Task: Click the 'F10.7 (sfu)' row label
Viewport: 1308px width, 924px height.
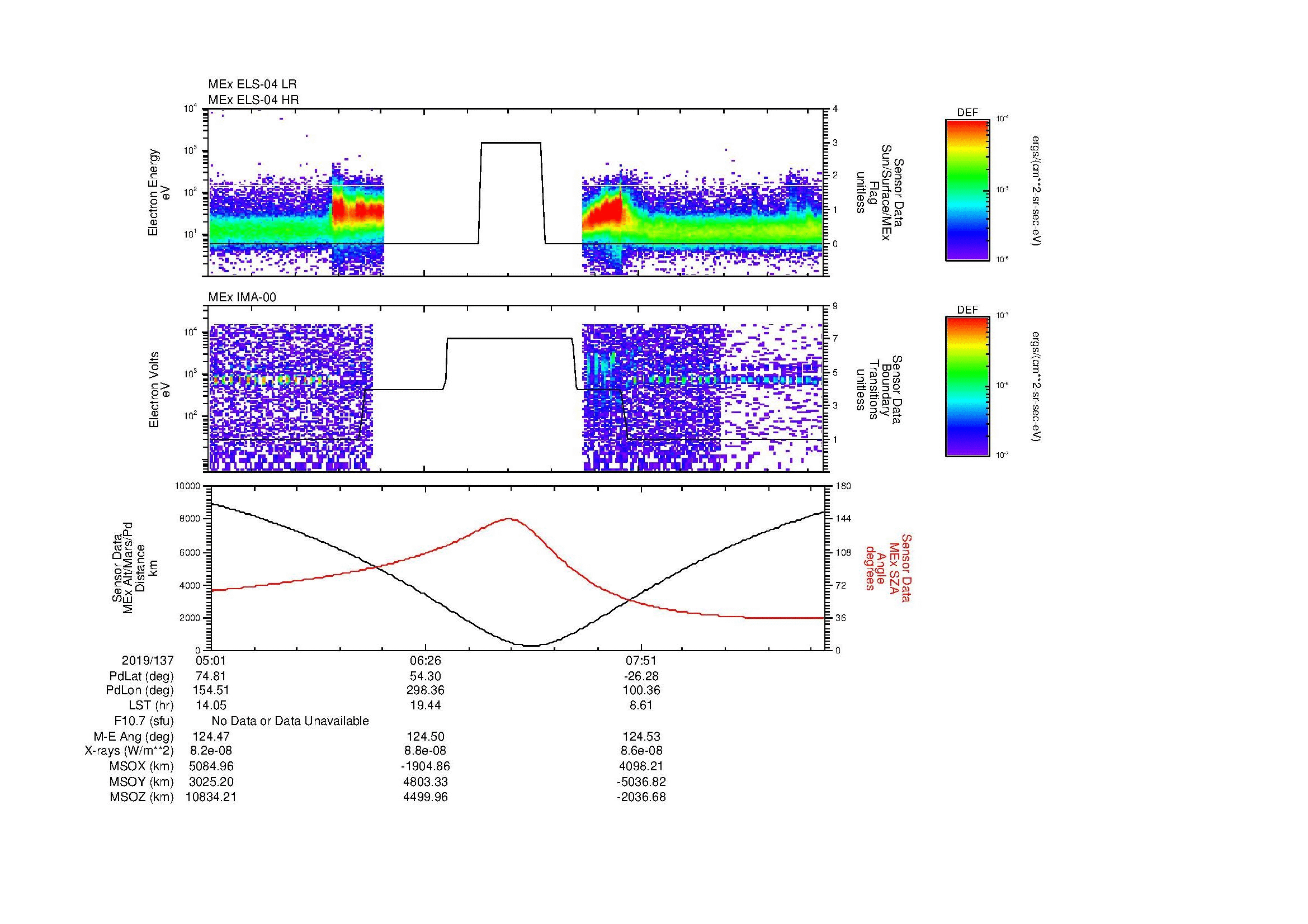Action: [144, 721]
